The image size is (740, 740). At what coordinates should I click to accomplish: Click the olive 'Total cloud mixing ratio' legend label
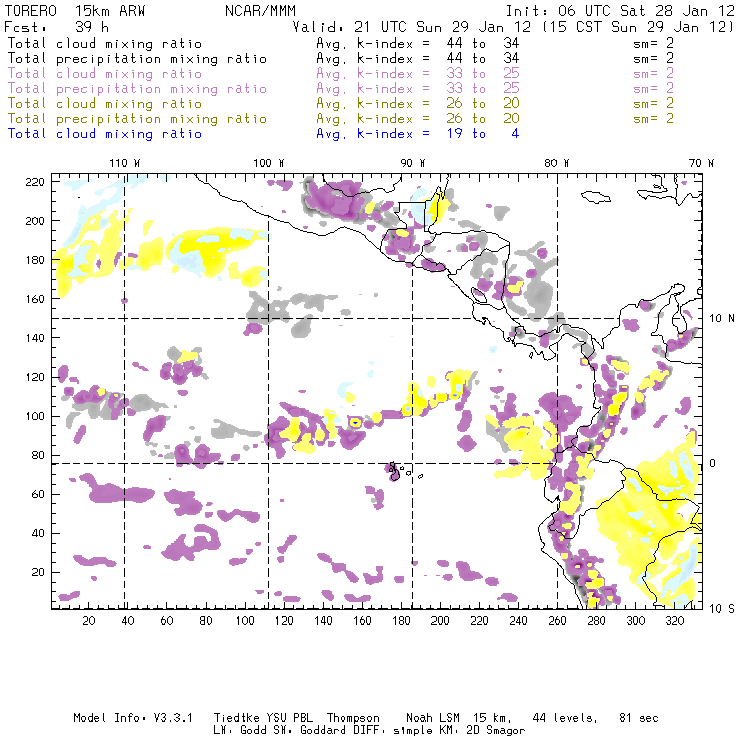(x=105, y=103)
